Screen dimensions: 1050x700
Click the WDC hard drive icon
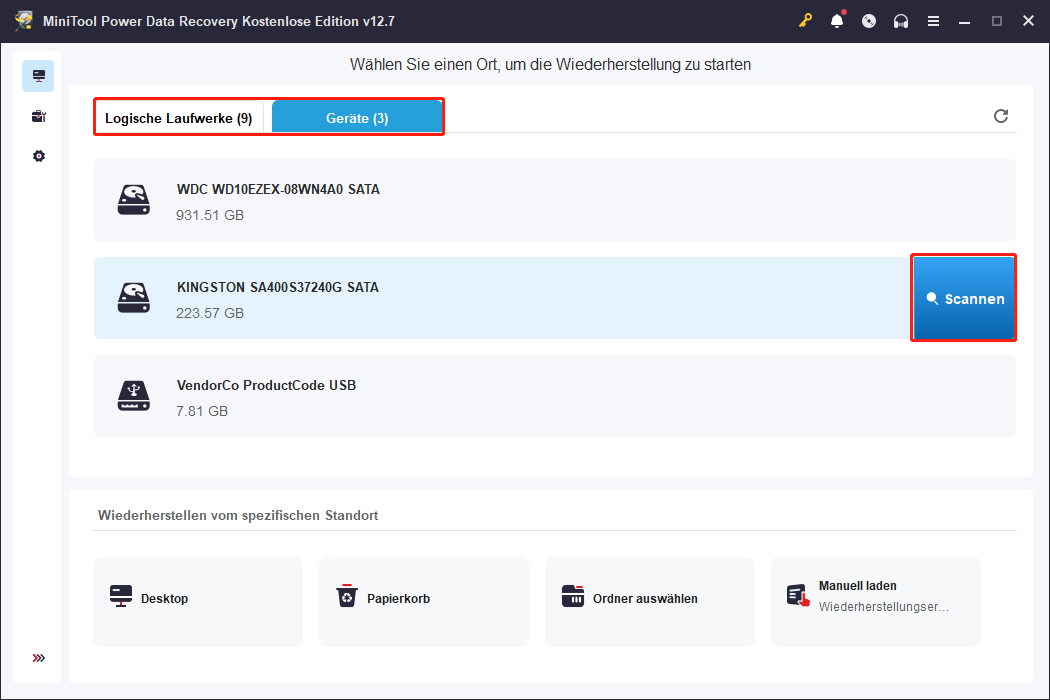133,199
